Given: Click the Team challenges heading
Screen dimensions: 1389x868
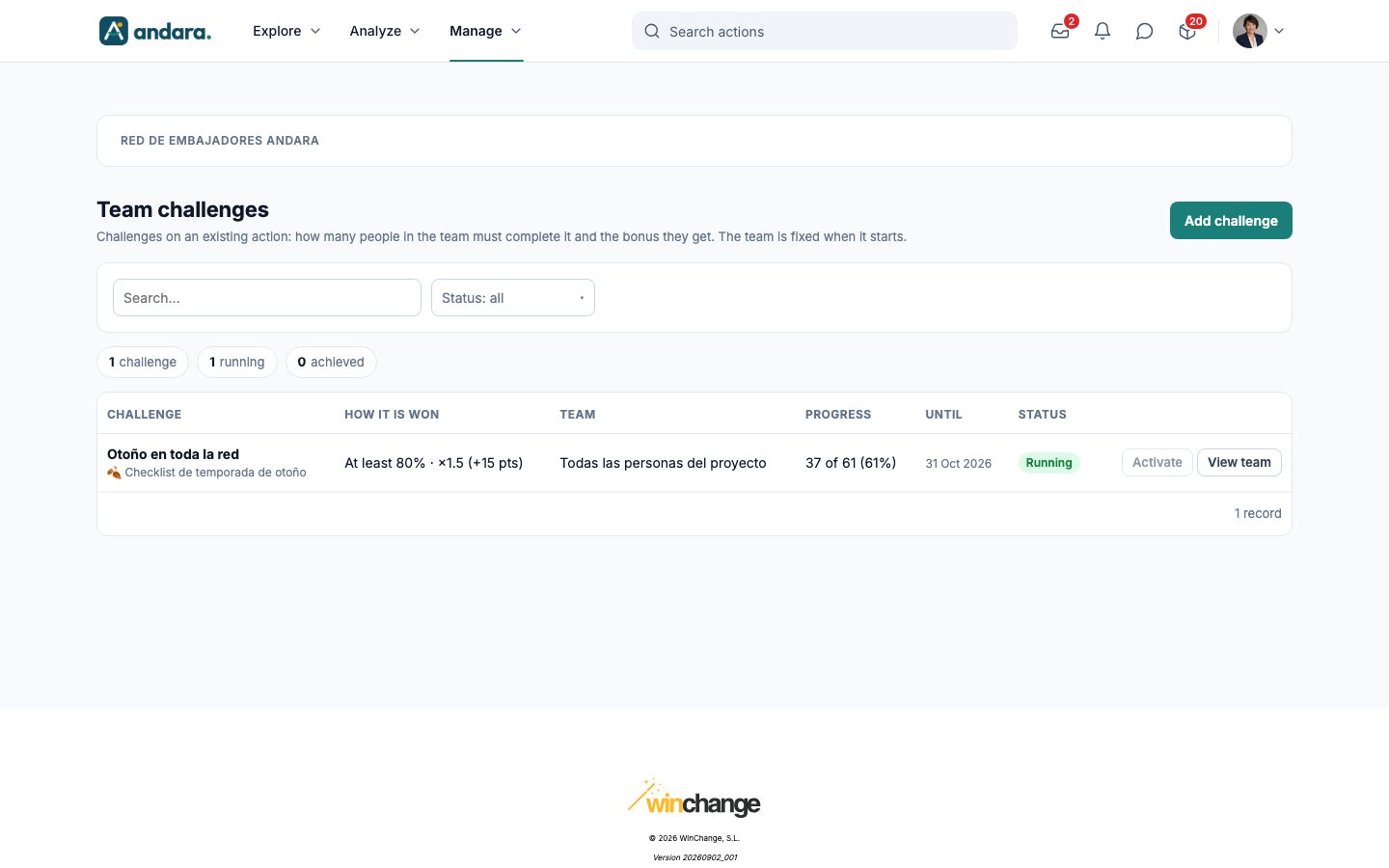Looking at the screenshot, I should pyautogui.click(x=182, y=210).
